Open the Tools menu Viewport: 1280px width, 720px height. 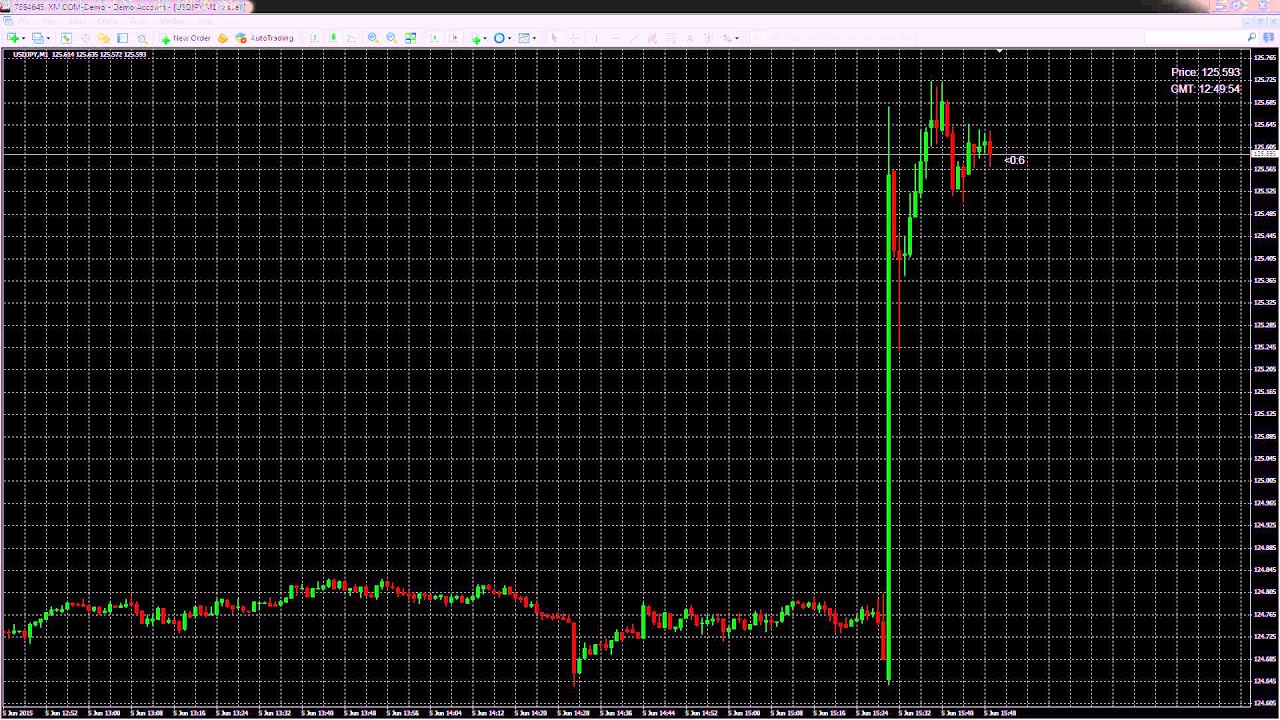(139, 21)
